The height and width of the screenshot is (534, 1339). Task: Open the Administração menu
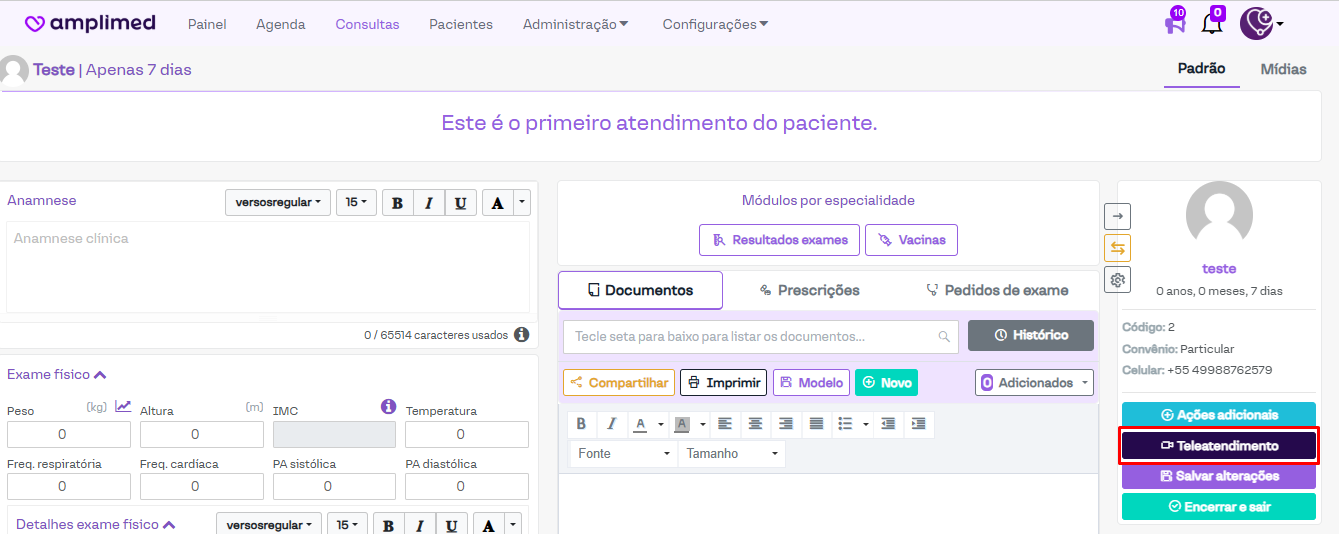[575, 24]
